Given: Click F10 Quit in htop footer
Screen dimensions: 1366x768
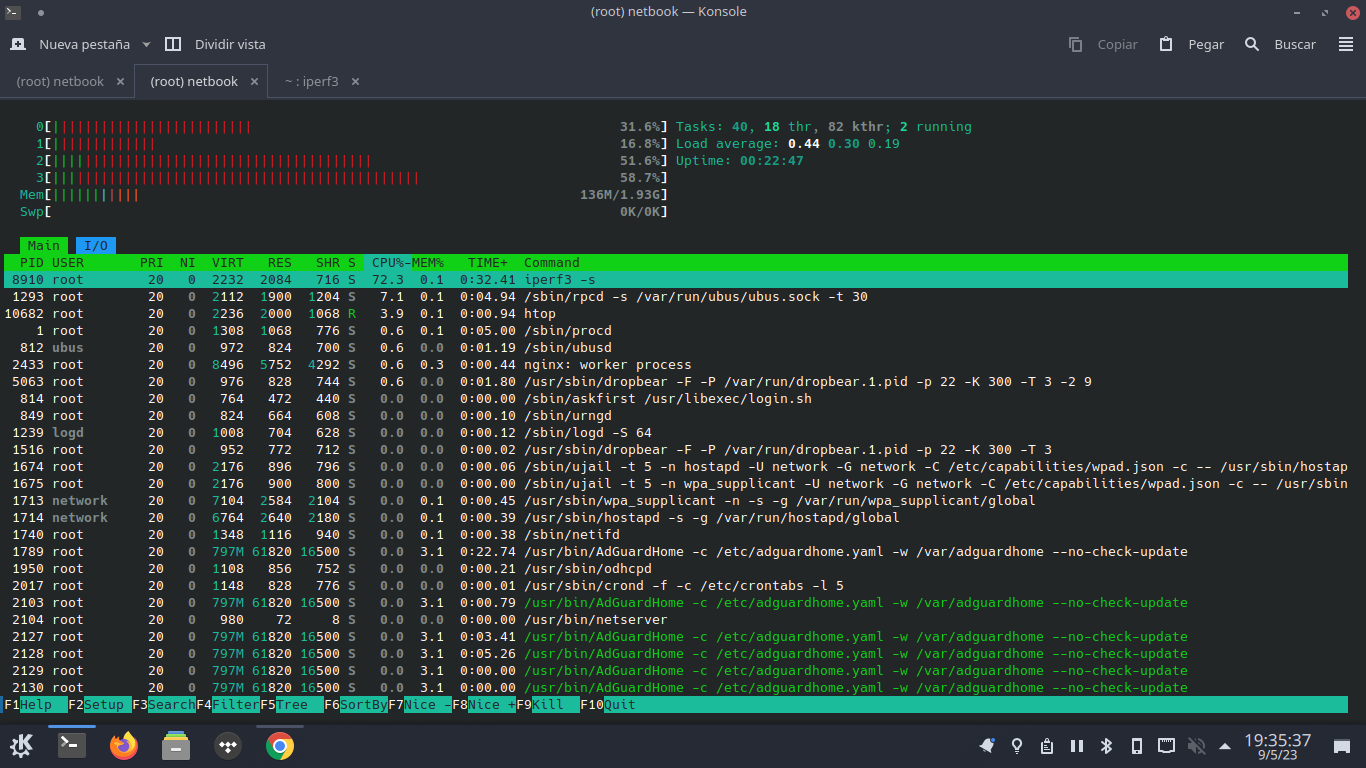Looking at the screenshot, I should [x=608, y=704].
